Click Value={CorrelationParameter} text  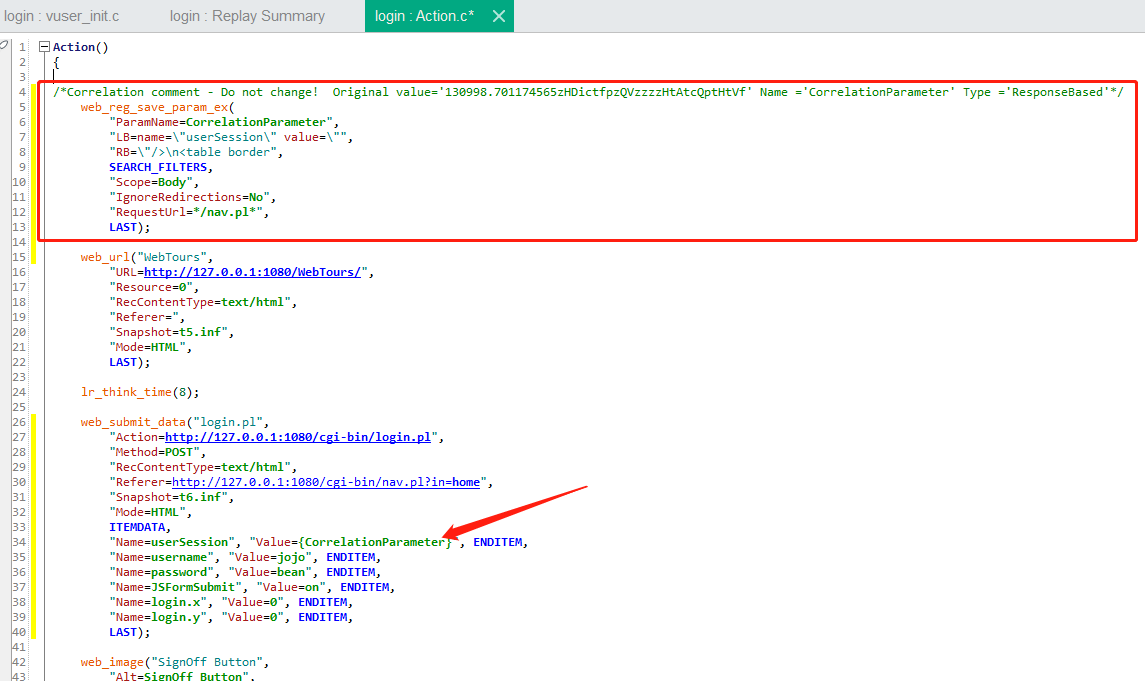tap(354, 542)
